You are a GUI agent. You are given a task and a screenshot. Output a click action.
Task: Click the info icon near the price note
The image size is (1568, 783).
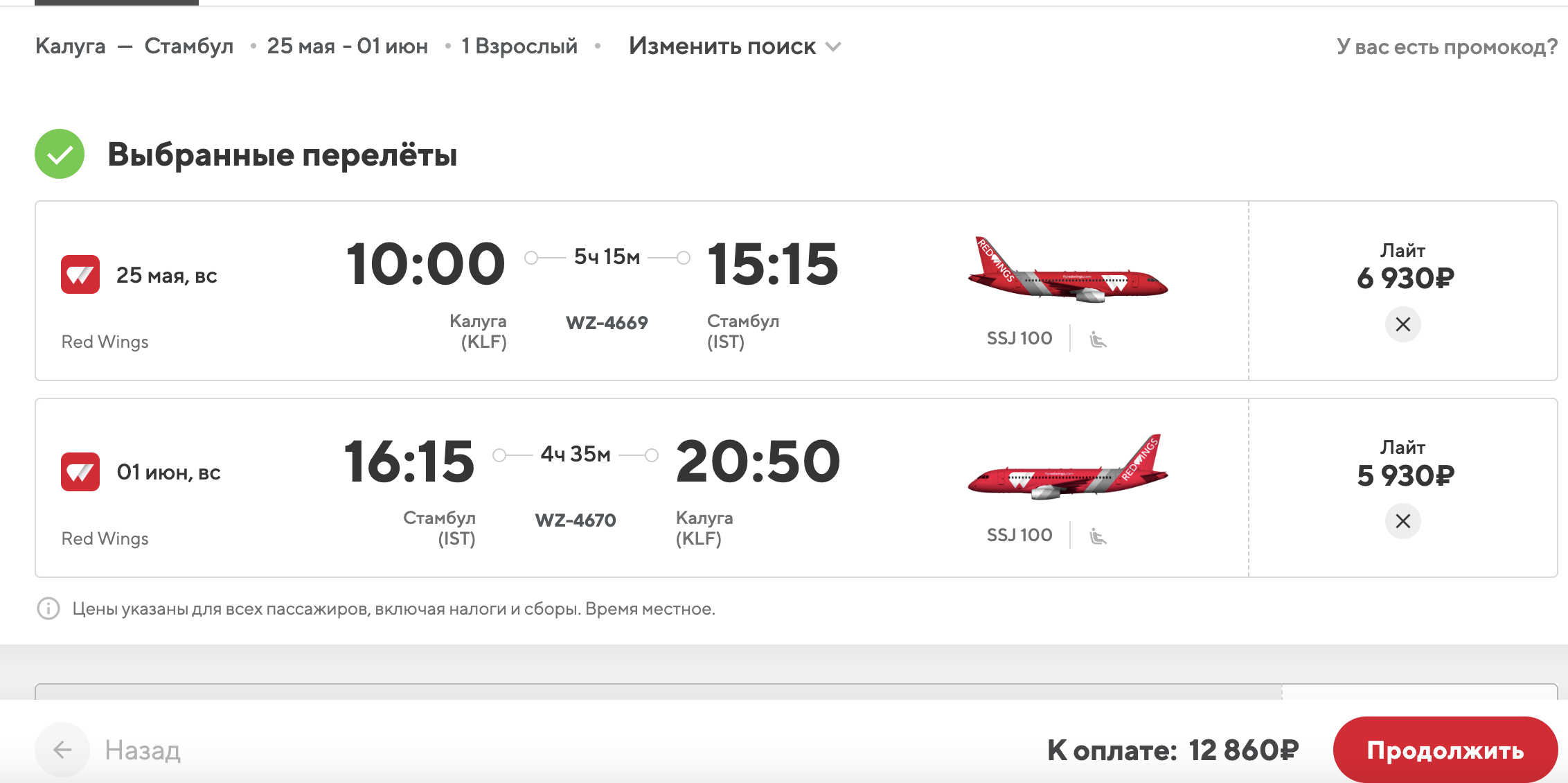click(x=48, y=609)
